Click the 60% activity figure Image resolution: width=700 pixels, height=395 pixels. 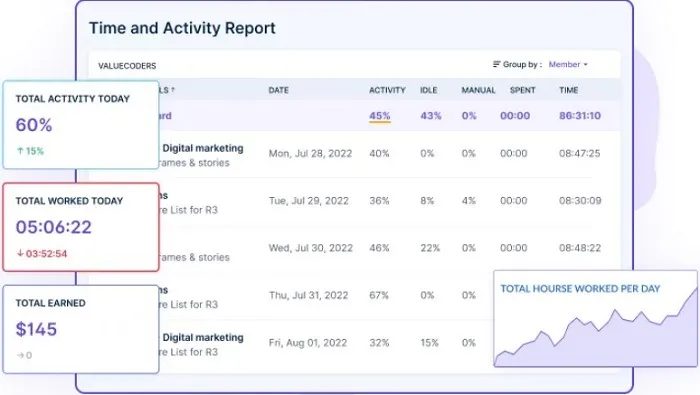[34, 125]
